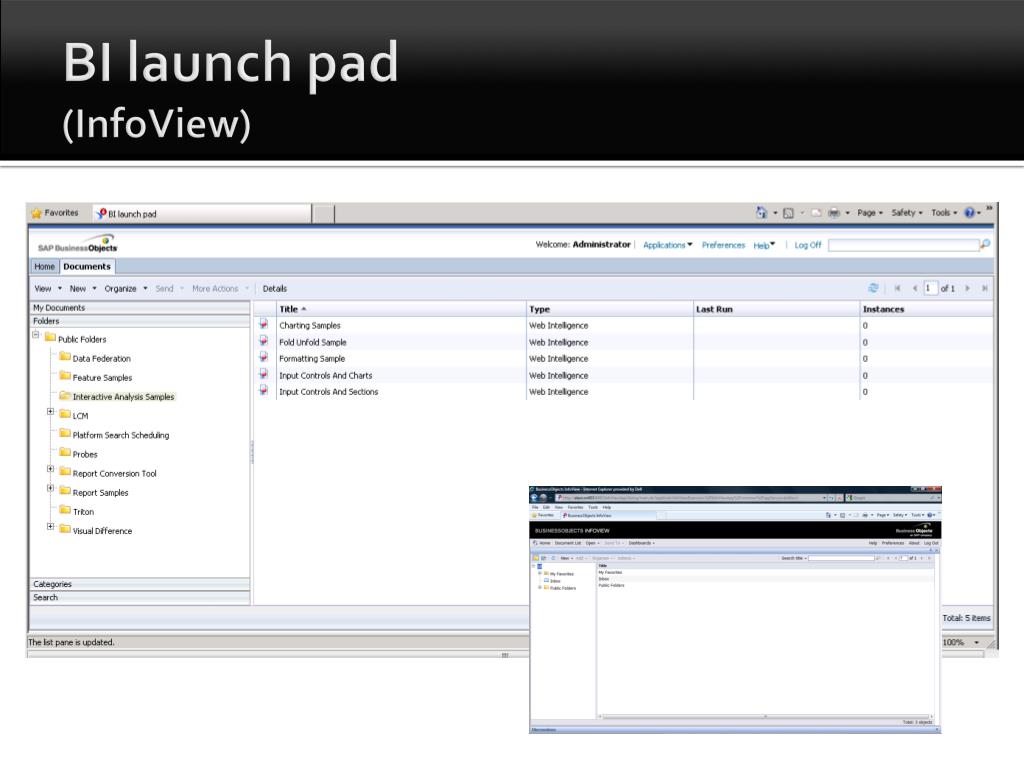Open the Charting Samples document
Image resolution: width=1024 pixels, height=768 pixels.
310,325
